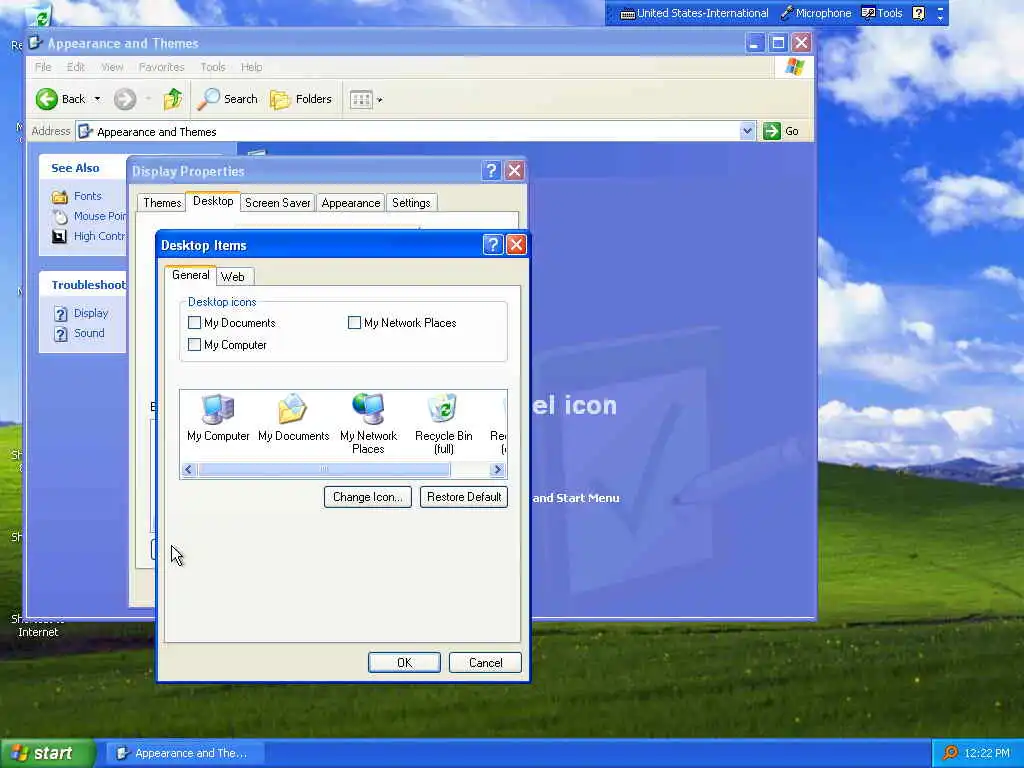Click the Display troubleshooter help icon
Image resolution: width=1024 pixels, height=768 pixels.
point(60,313)
